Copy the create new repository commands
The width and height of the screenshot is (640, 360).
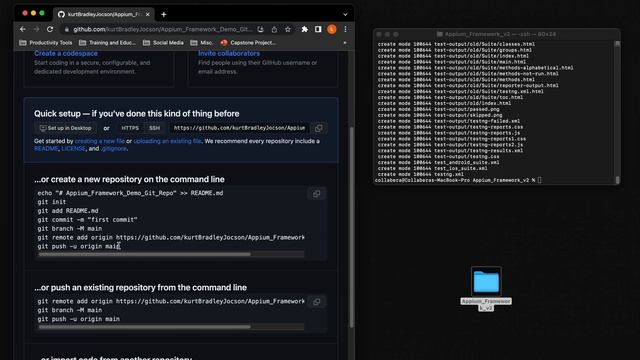pos(316,194)
